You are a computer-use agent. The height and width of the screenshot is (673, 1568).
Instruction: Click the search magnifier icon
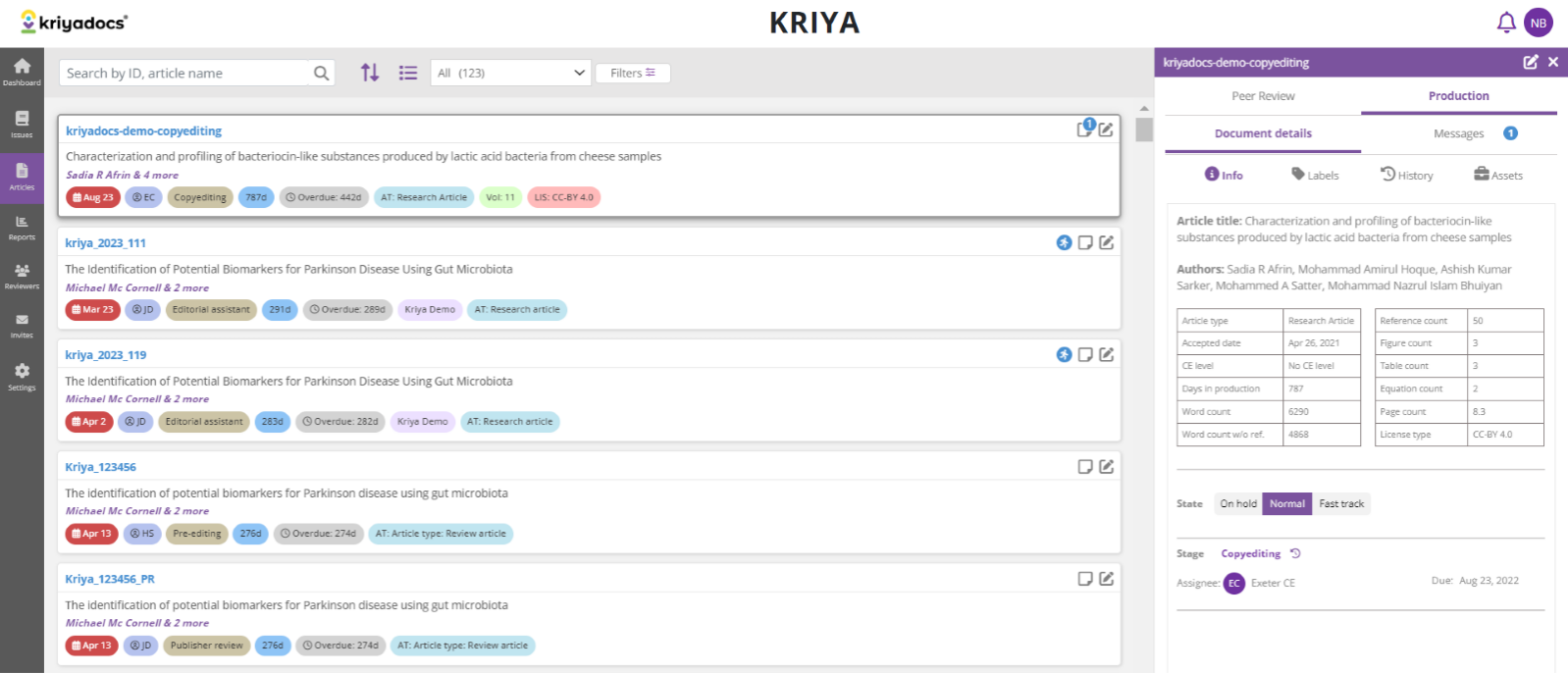[x=321, y=73]
